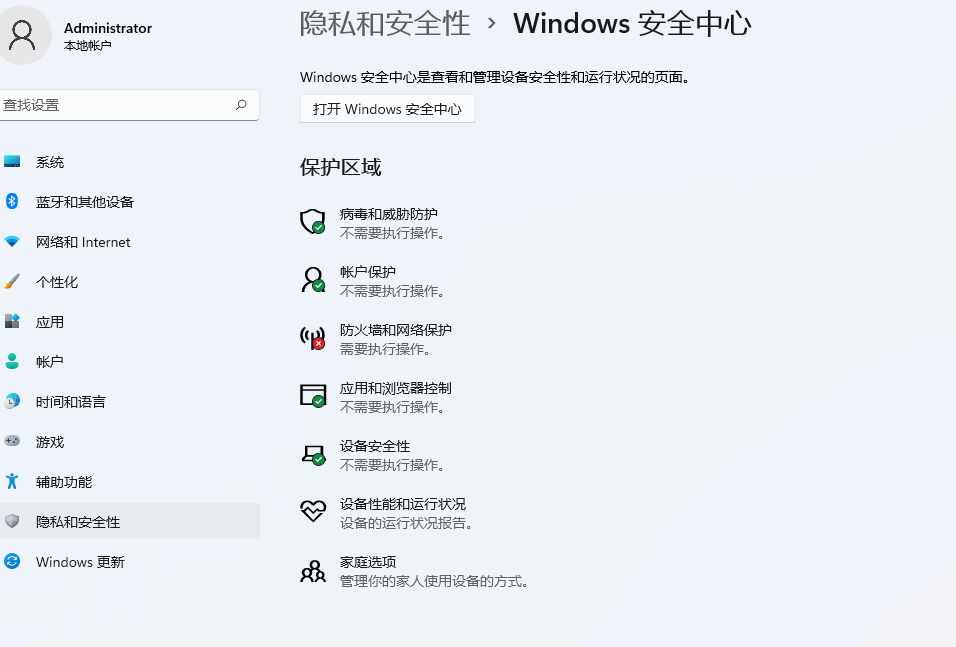
Task: Click the 个性化 paintbrush icon
Action: [12, 281]
